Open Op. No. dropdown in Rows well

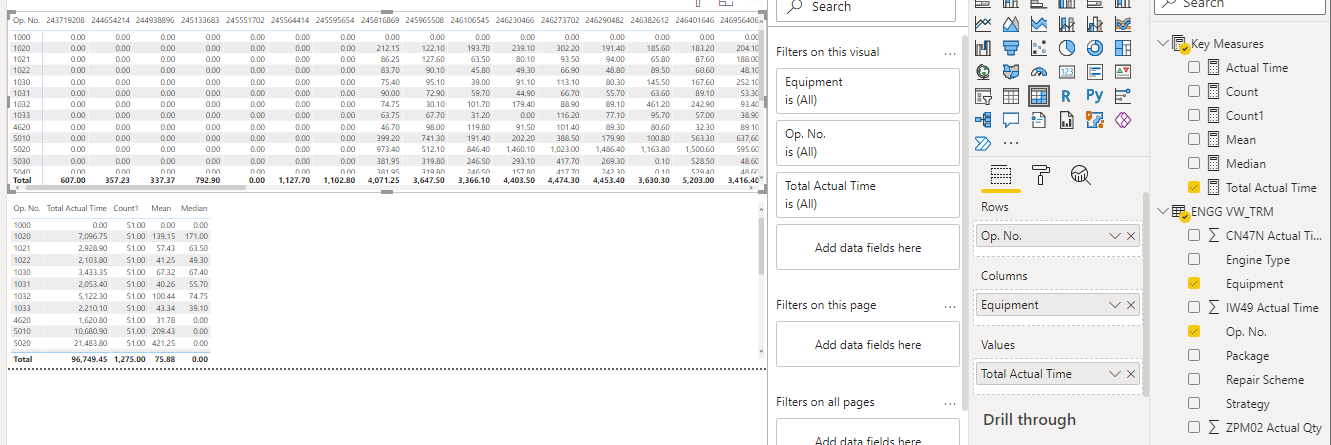1115,236
